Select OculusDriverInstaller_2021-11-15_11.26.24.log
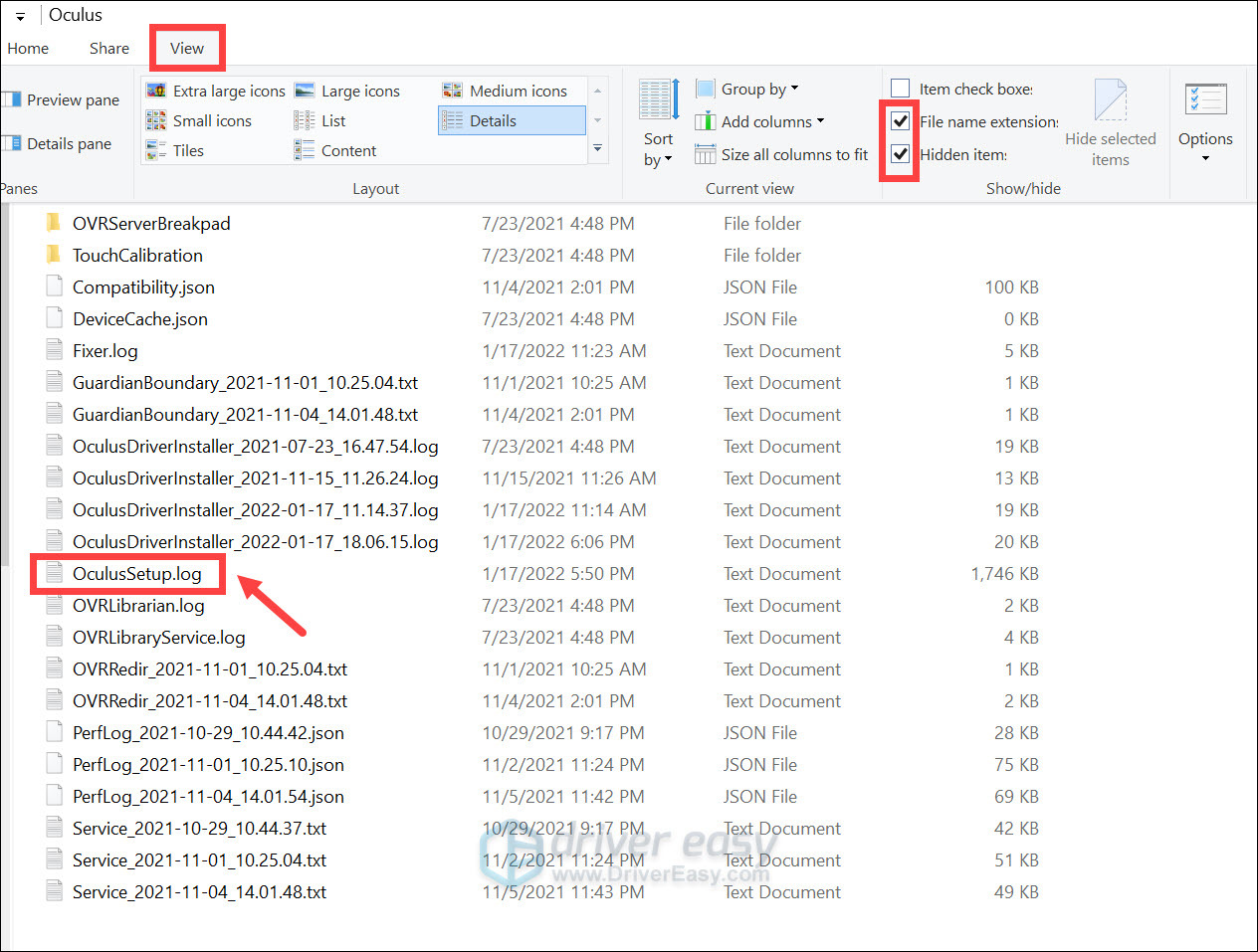This screenshot has width=1258, height=952. (x=256, y=477)
